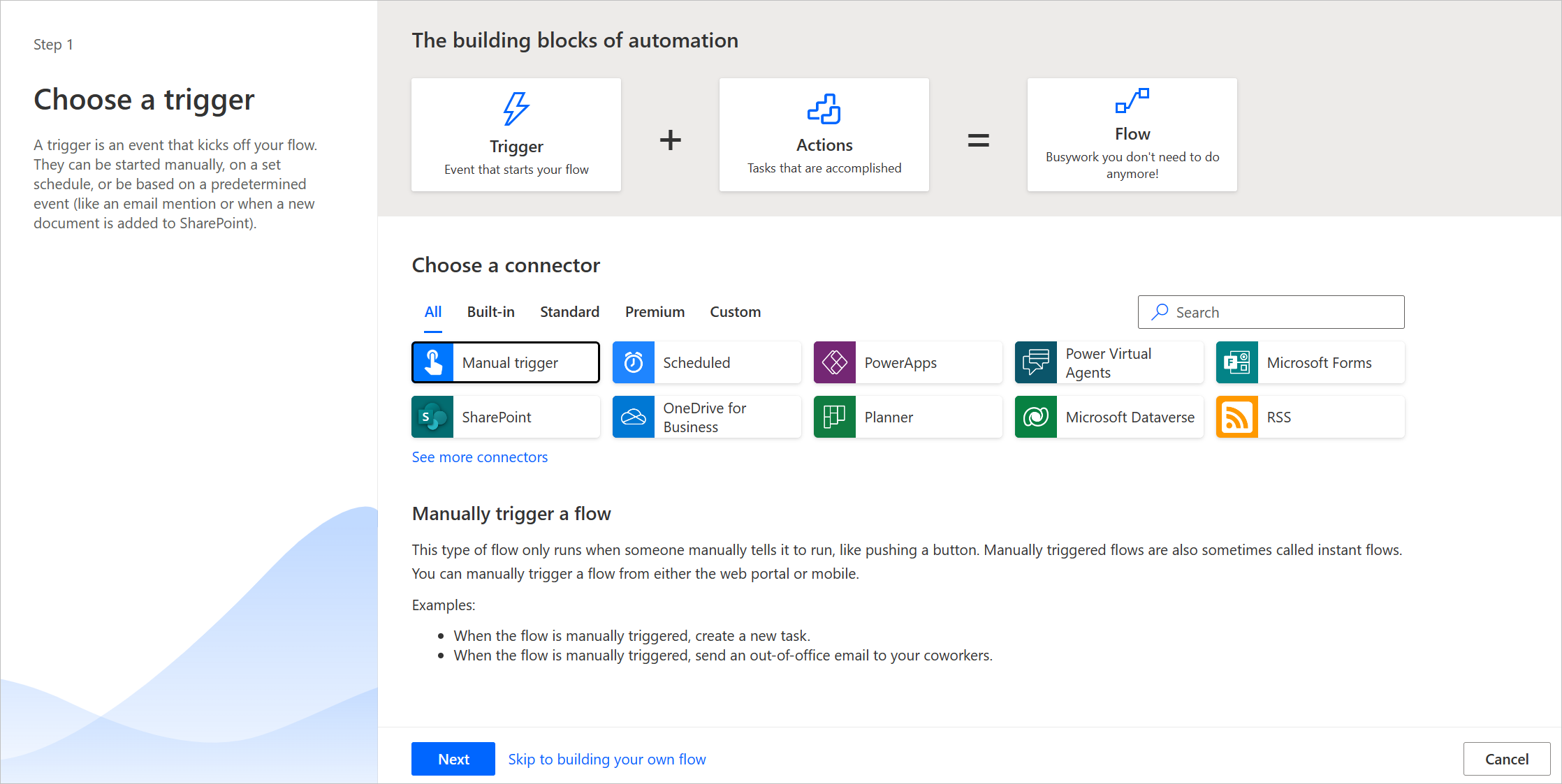1562x784 pixels.
Task: Select the Manual trigger connector icon
Action: pyautogui.click(x=433, y=362)
